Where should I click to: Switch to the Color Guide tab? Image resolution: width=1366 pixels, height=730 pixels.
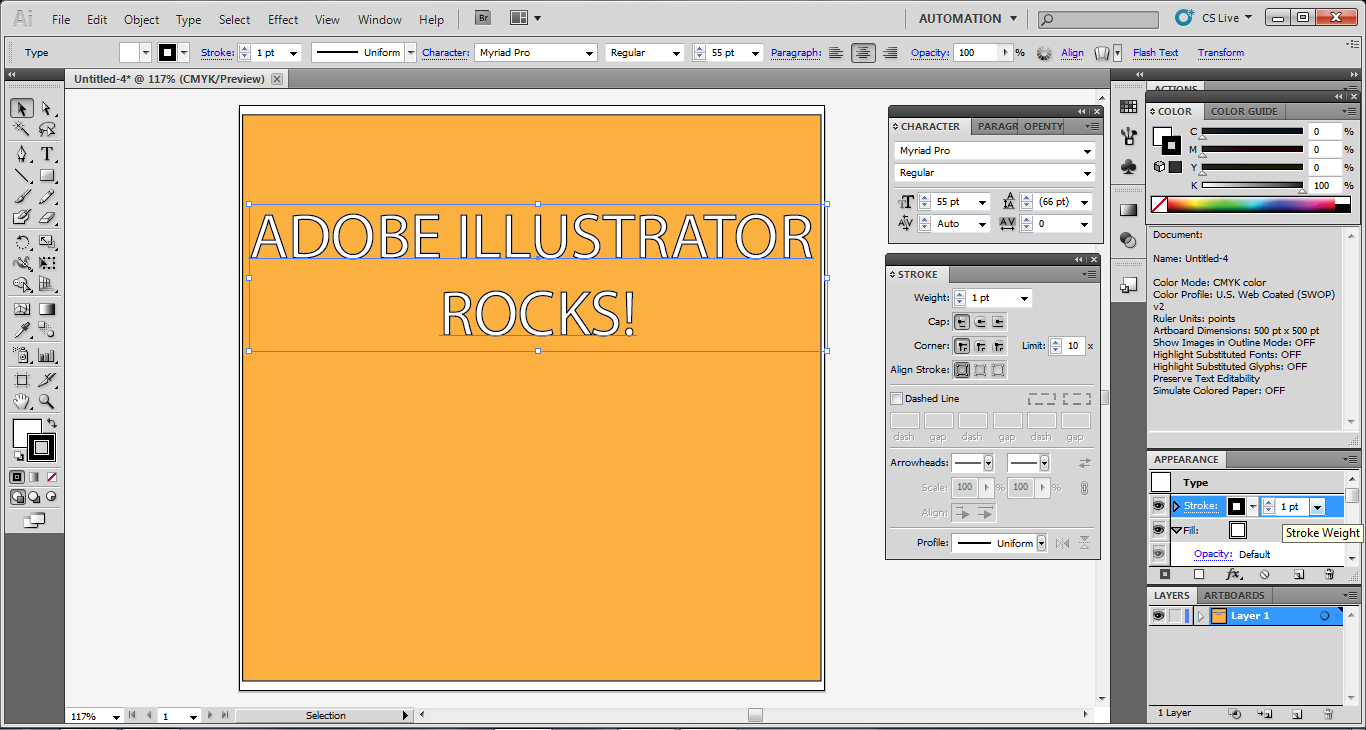[x=1244, y=111]
